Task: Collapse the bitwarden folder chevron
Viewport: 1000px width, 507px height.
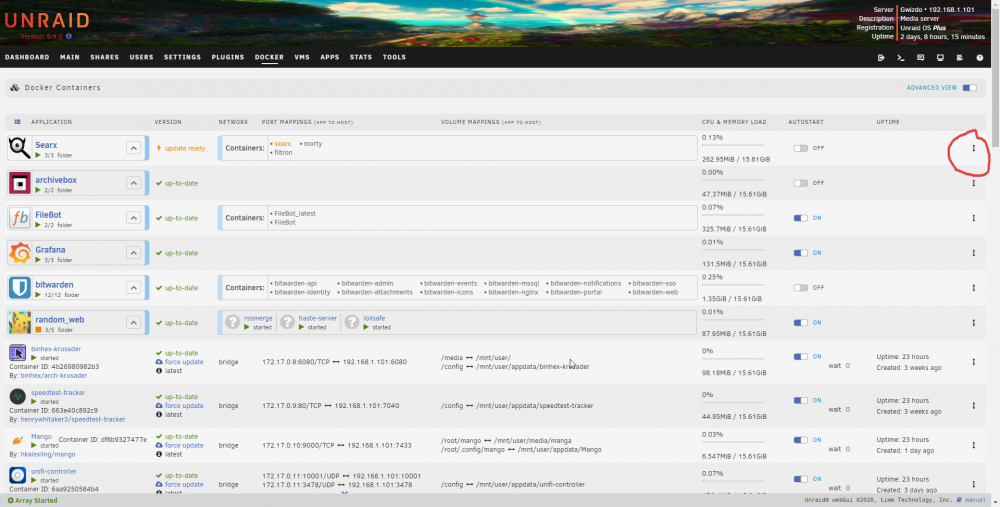Action: tap(133, 288)
